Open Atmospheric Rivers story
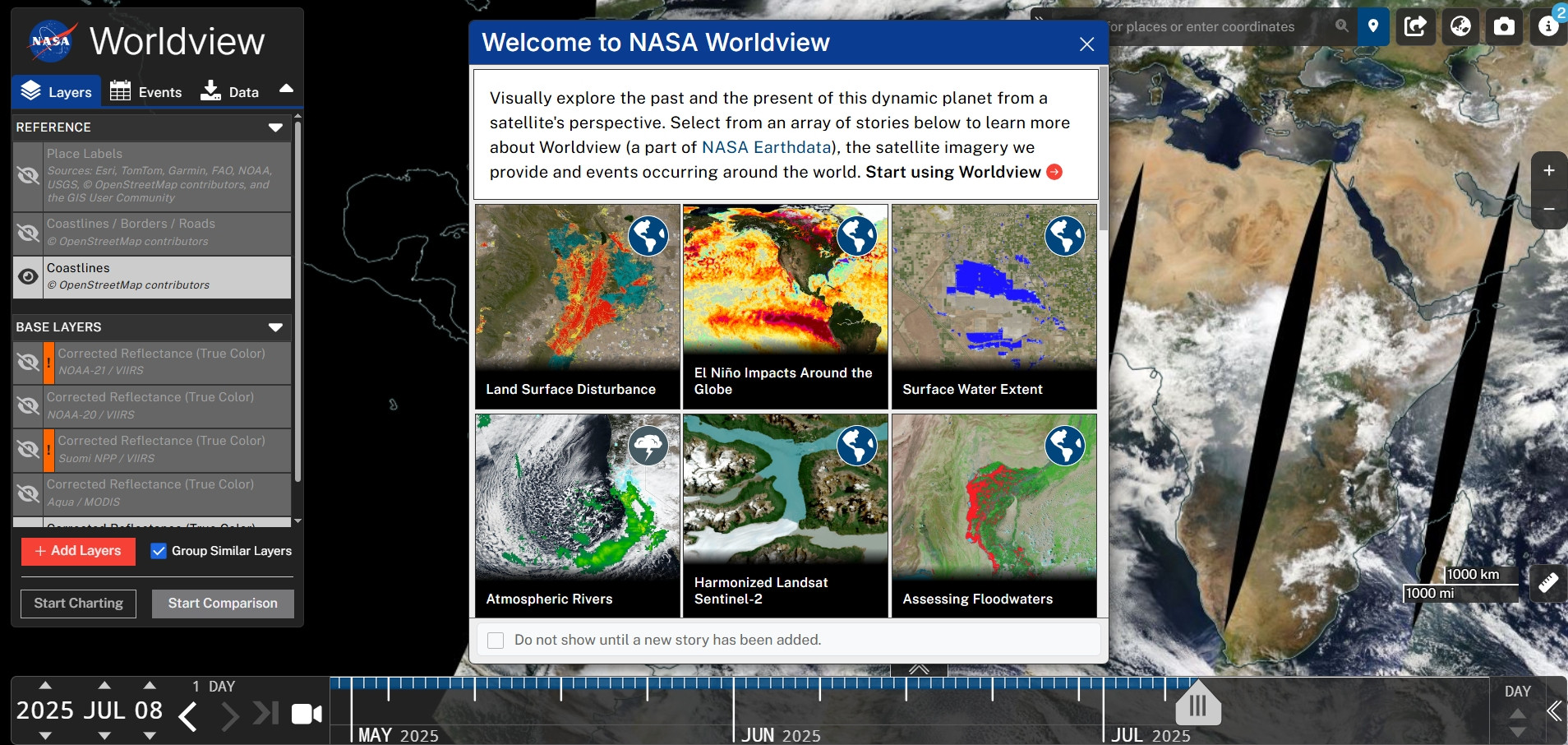 point(578,516)
